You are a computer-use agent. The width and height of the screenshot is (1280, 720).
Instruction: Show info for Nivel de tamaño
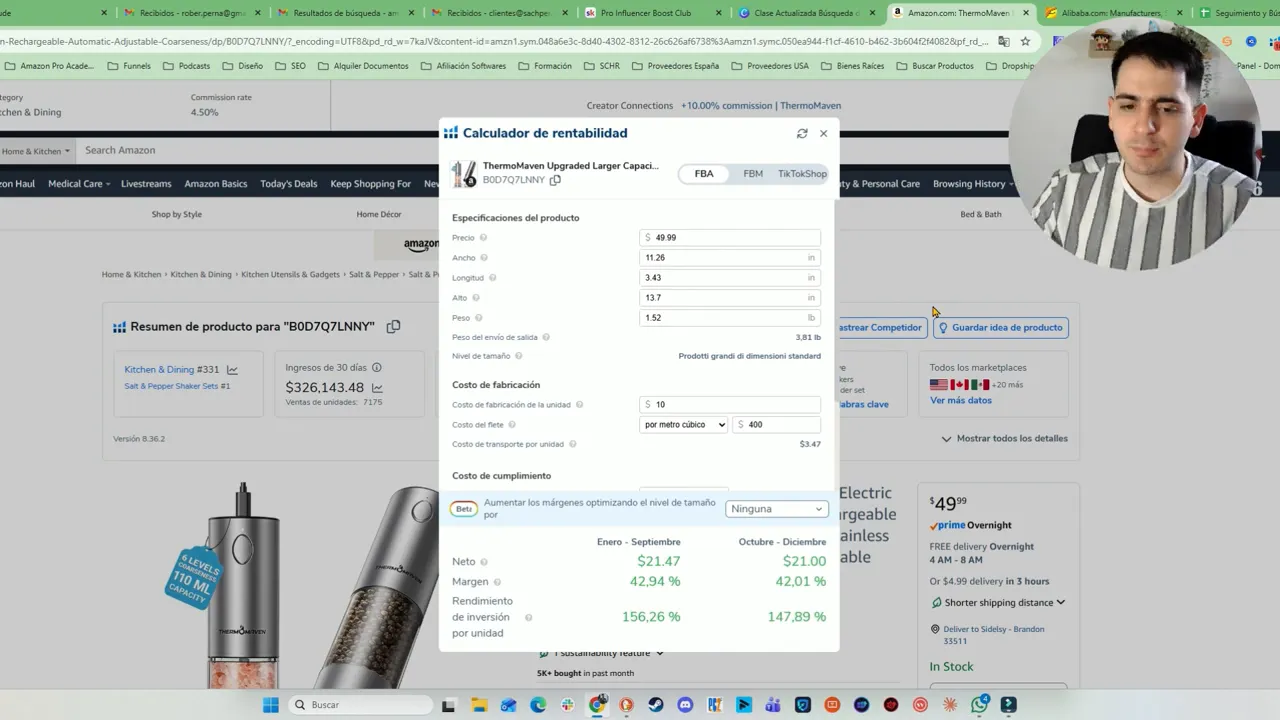[518, 356]
